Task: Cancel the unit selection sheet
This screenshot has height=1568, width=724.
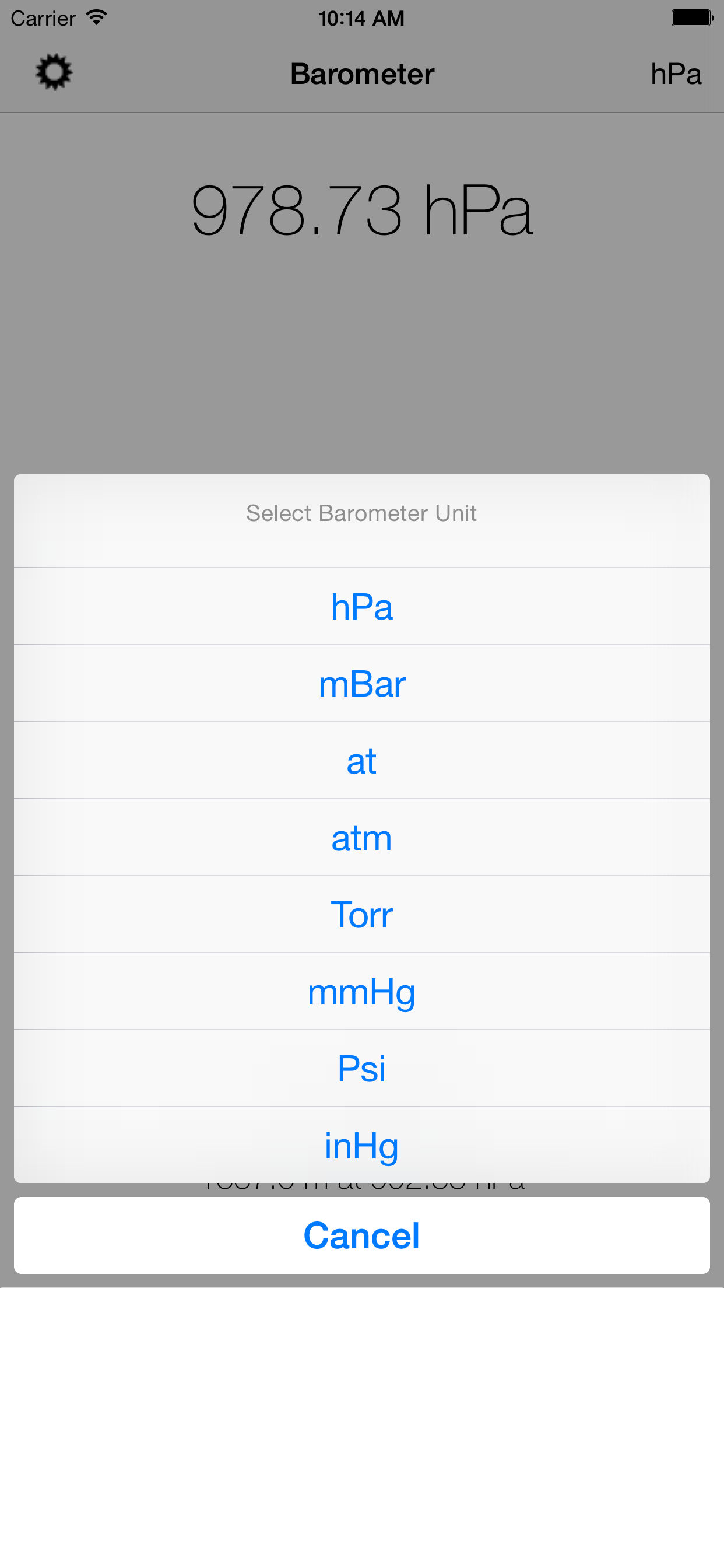Action: coord(361,1235)
